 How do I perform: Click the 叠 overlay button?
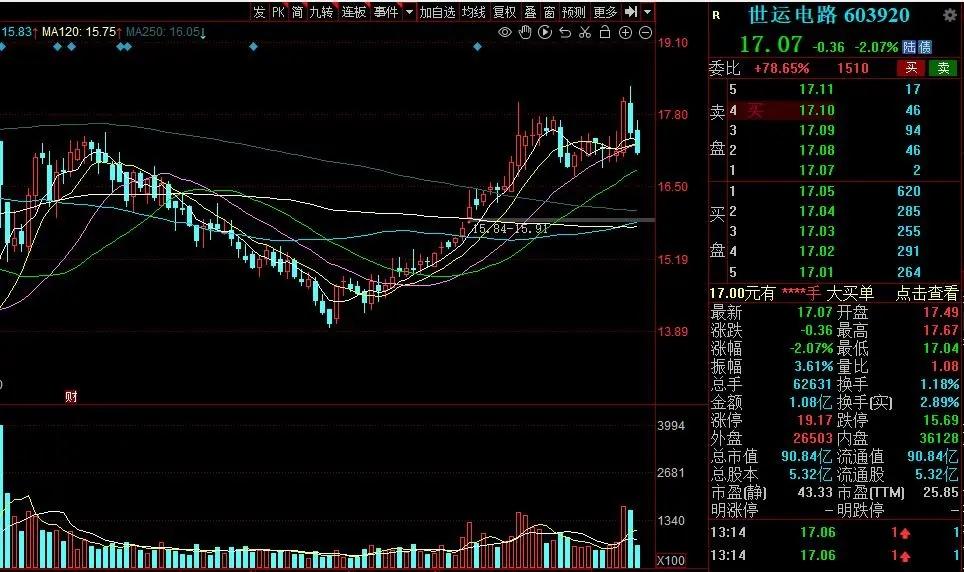click(x=531, y=12)
